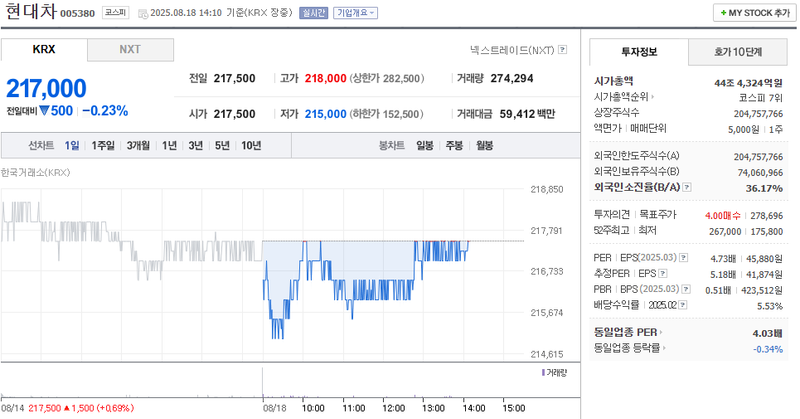This screenshot has width=800, height=419.
Task: Click the 코스피 7위 rank value
Action: pyautogui.click(x=761, y=97)
